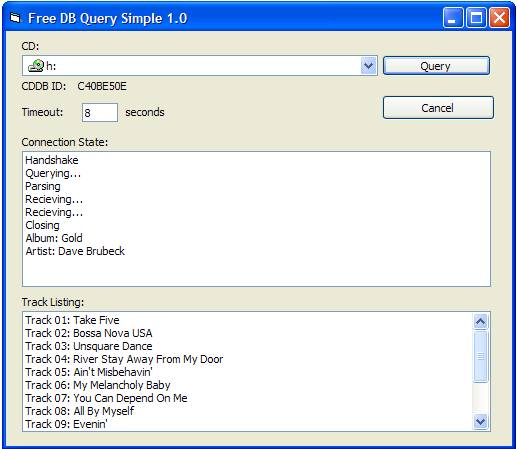The height and width of the screenshot is (449, 517).
Task: Click the CD drive icon for h:
Action: 36,66
